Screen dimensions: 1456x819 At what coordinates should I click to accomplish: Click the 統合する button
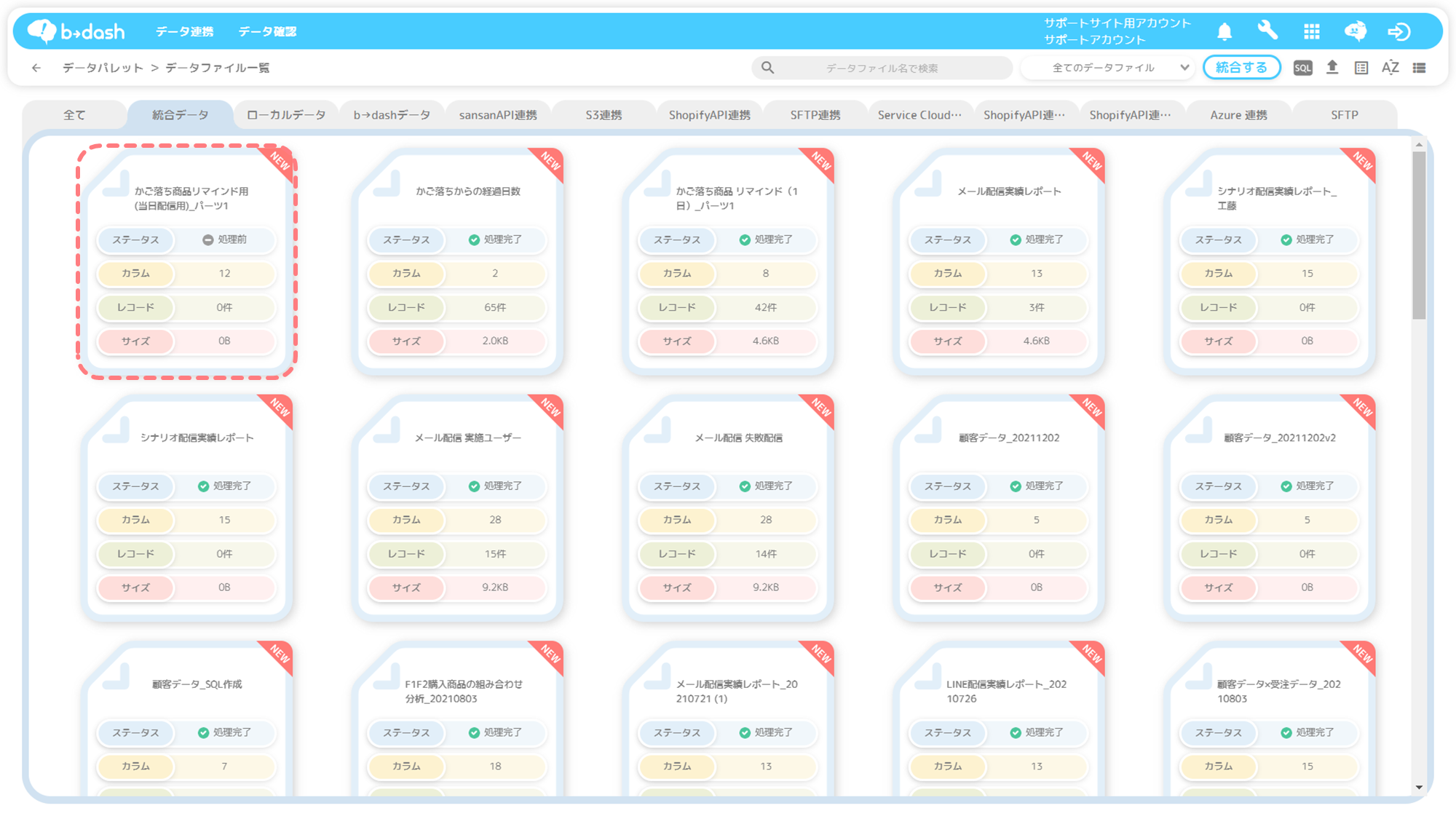[x=1241, y=68]
